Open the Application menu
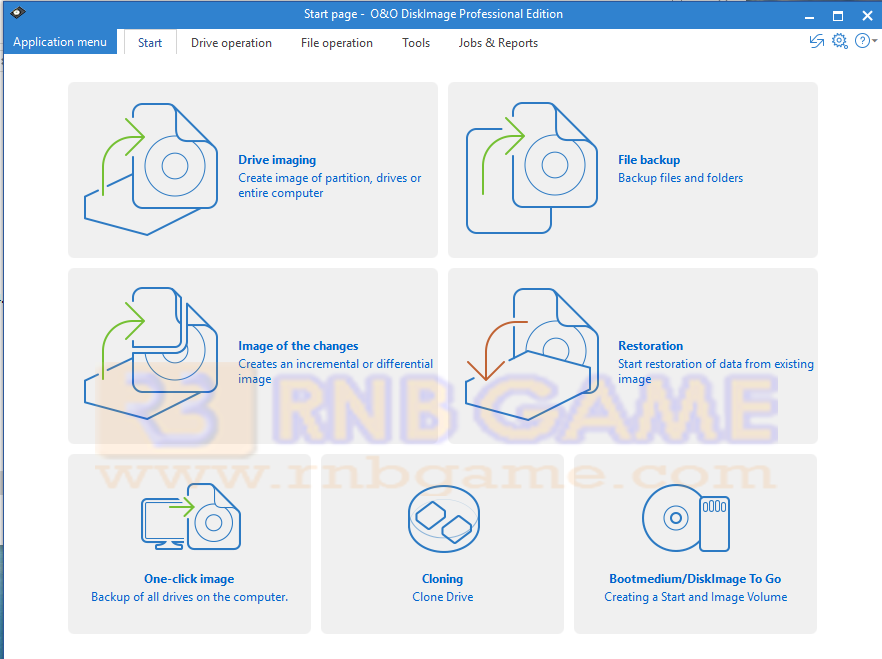Viewport: 882px width, 659px height. click(x=60, y=42)
